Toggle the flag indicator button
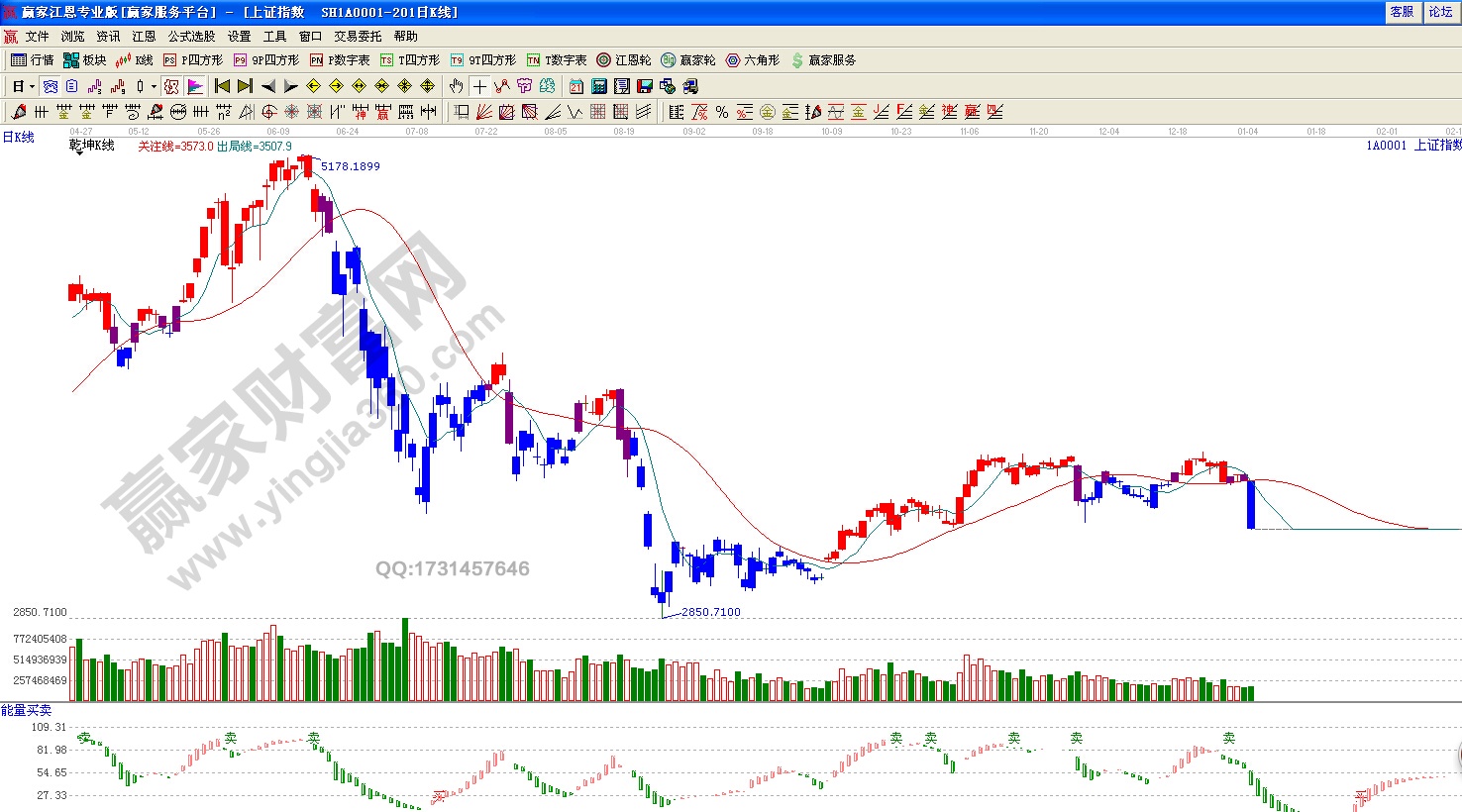 [195, 86]
